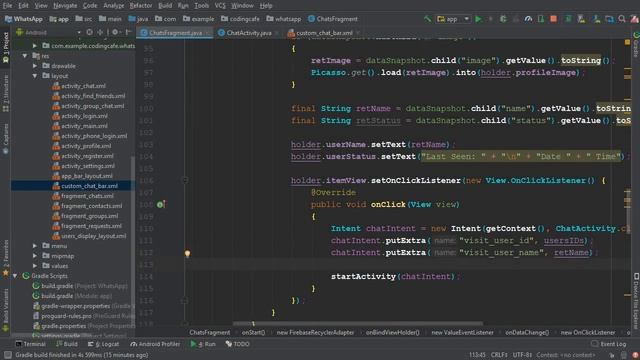
Task: Open the Logcat tool window
Action: [x=103, y=344]
